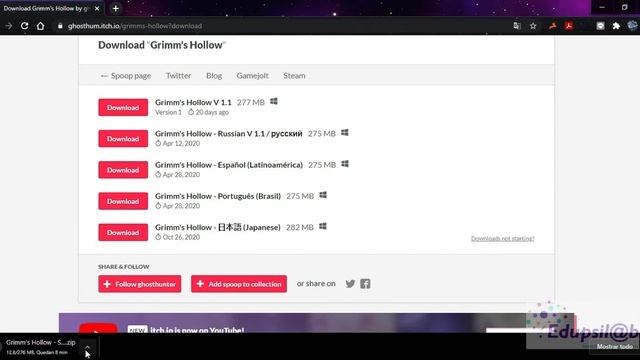Click the address bar URL
Viewport: 640px width, 360px height.
(135, 26)
